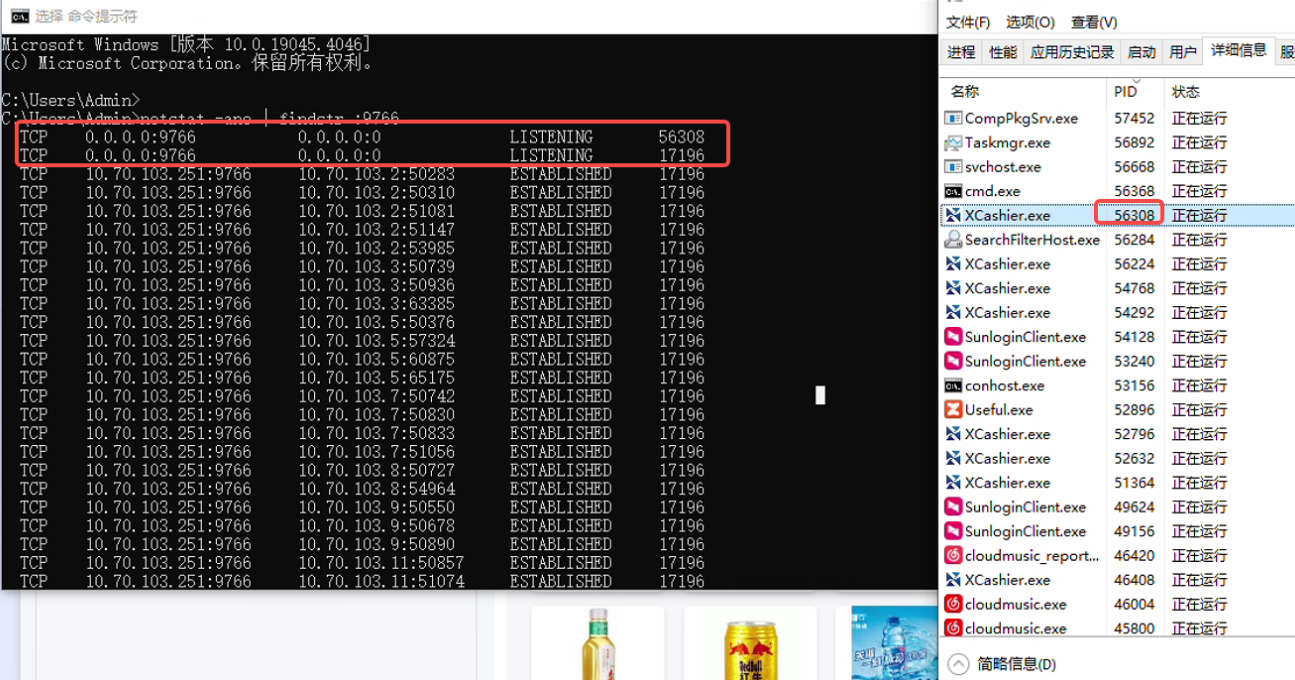This screenshot has height=680, width=1295.
Task: Select the cmd.exe icon in process list
Action: point(953,191)
